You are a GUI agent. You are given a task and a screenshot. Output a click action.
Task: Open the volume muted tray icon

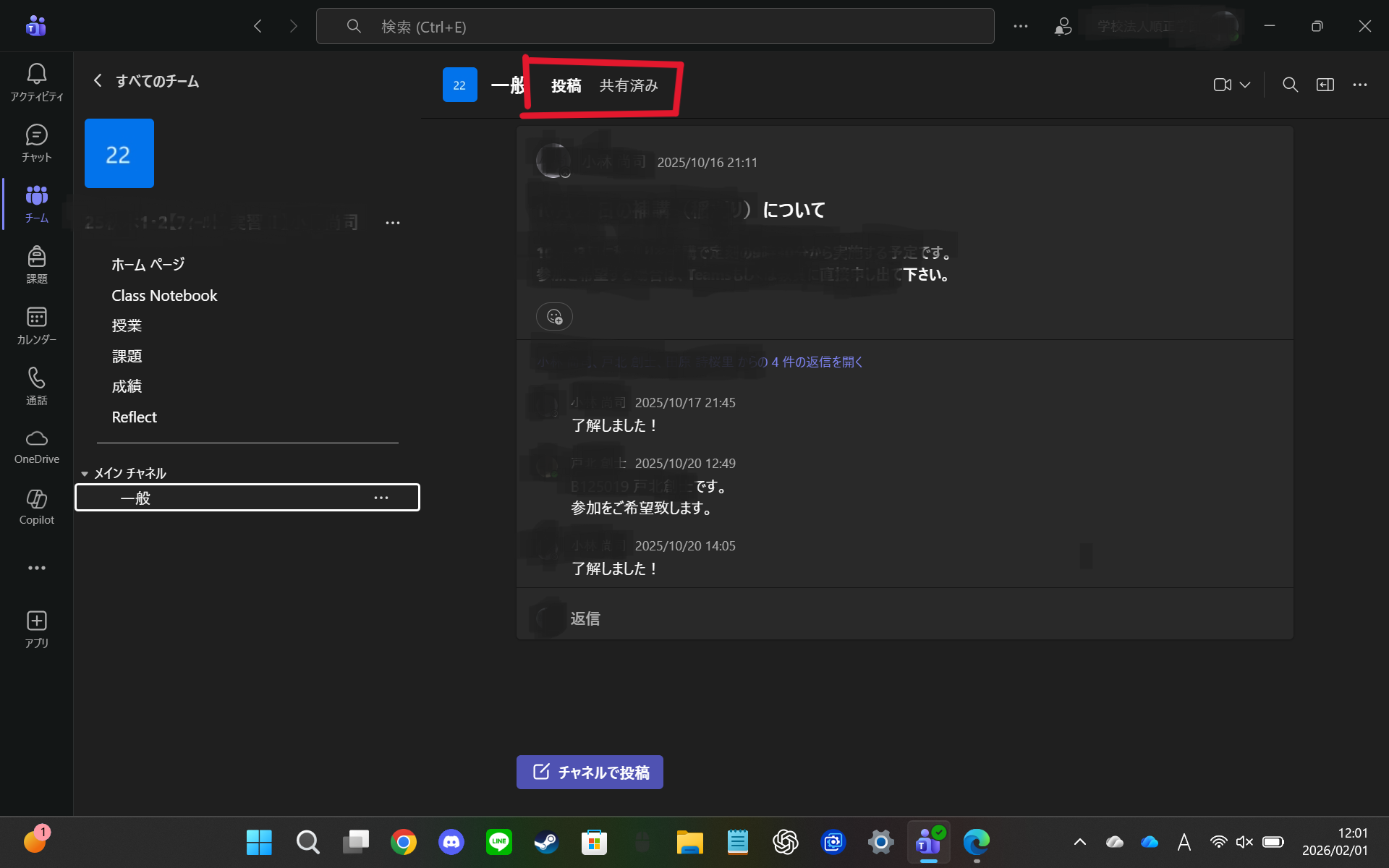click(x=1244, y=842)
